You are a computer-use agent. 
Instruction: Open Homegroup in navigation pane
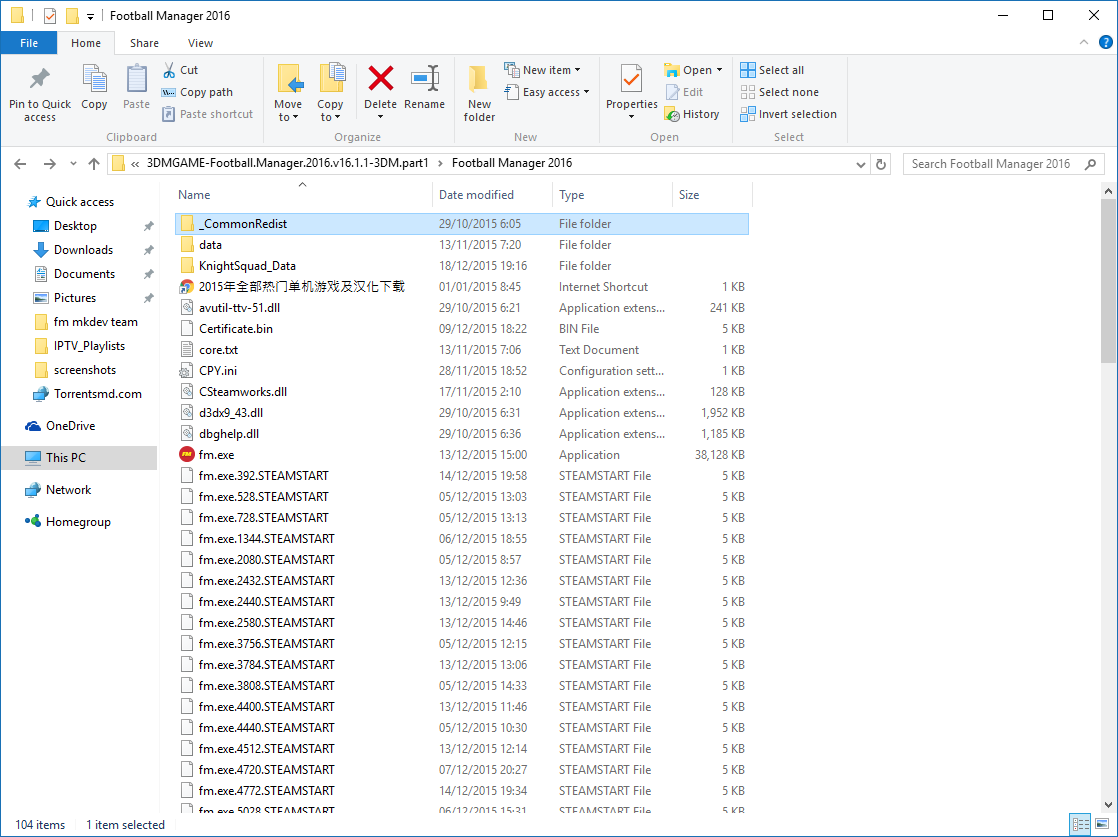[78, 522]
